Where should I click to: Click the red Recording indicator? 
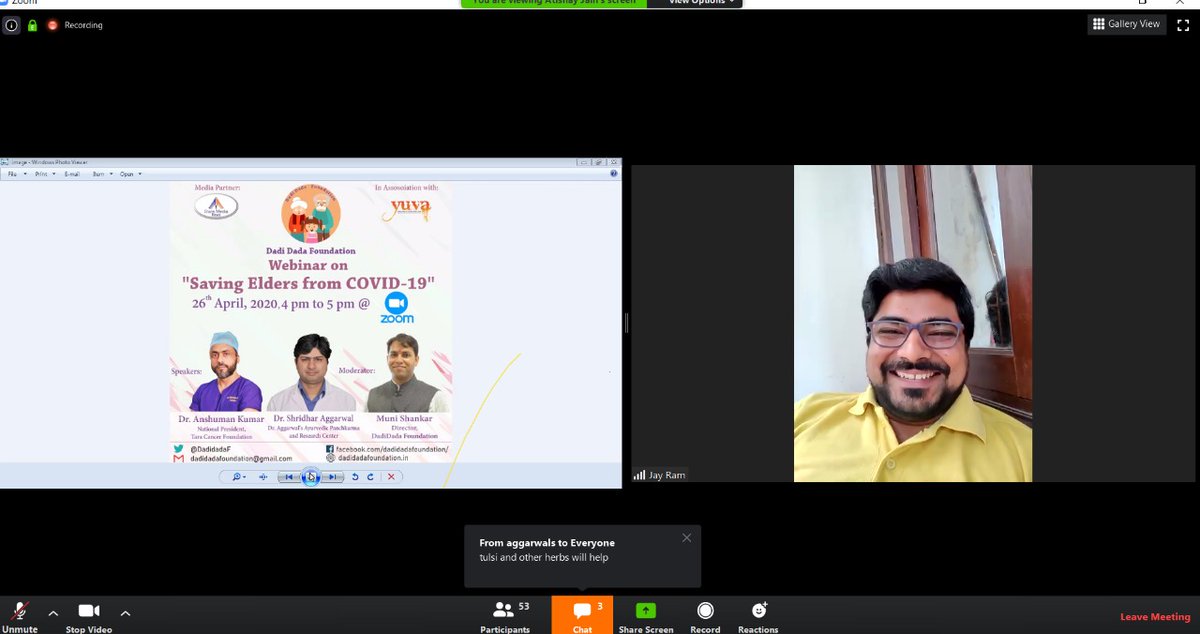[x=75, y=25]
